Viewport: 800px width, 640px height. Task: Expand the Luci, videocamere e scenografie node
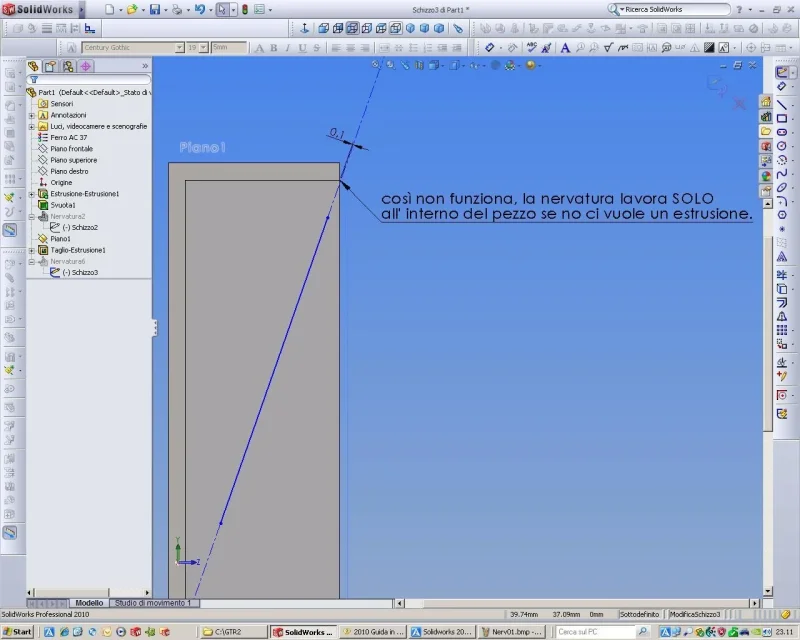pyautogui.click(x=32, y=127)
